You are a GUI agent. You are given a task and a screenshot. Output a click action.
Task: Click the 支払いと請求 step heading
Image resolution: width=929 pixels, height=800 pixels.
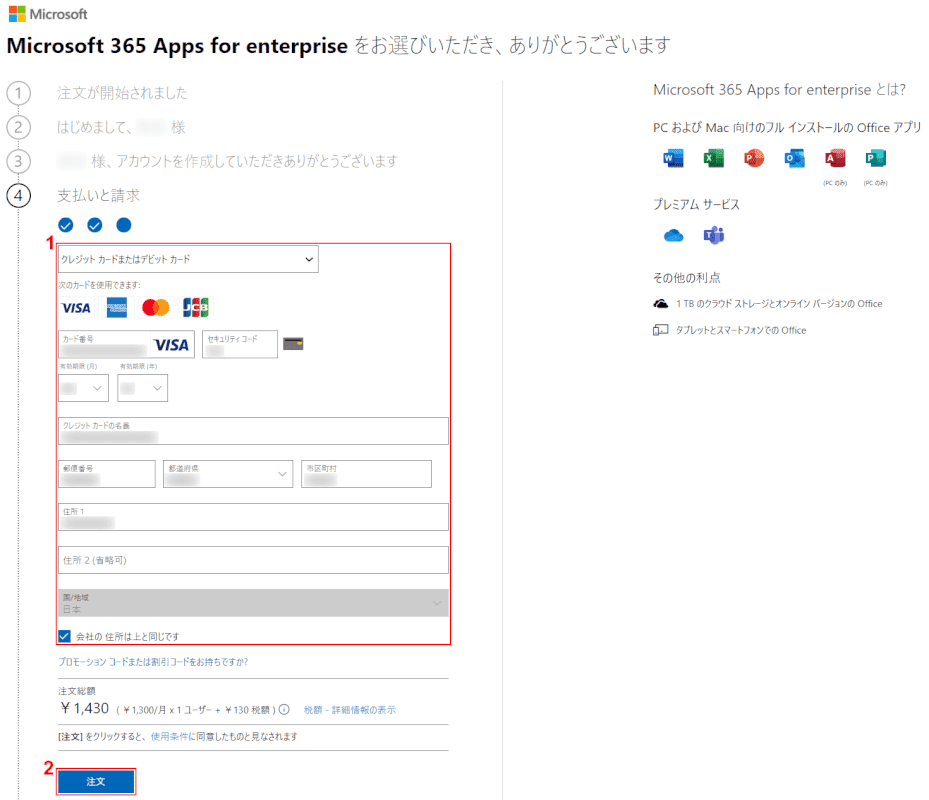click(x=98, y=196)
